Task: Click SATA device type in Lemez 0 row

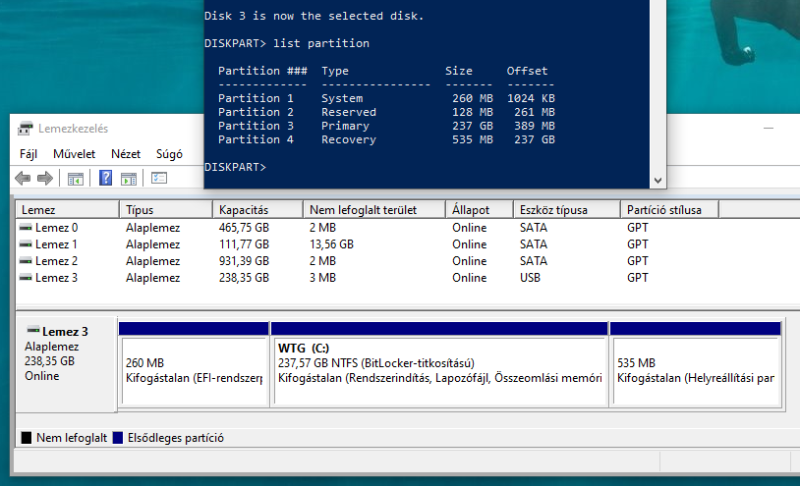Action: click(534, 228)
